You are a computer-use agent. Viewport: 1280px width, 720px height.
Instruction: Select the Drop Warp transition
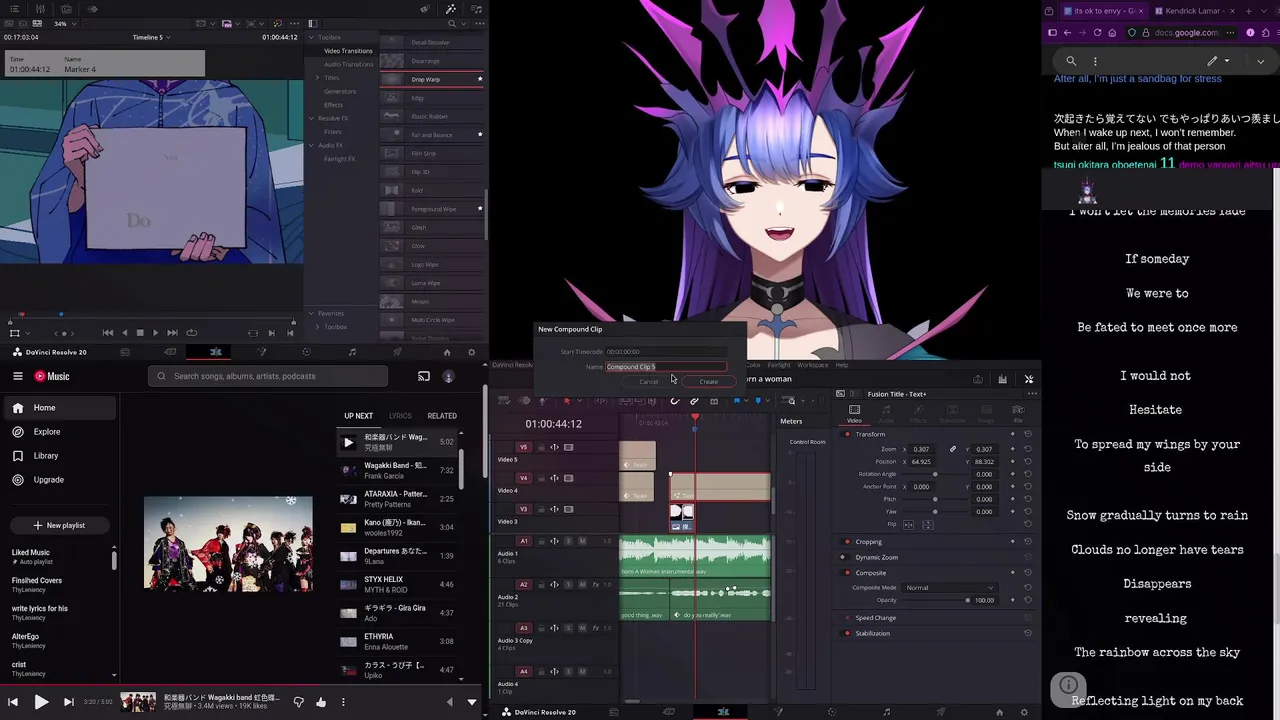pos(432,79)
